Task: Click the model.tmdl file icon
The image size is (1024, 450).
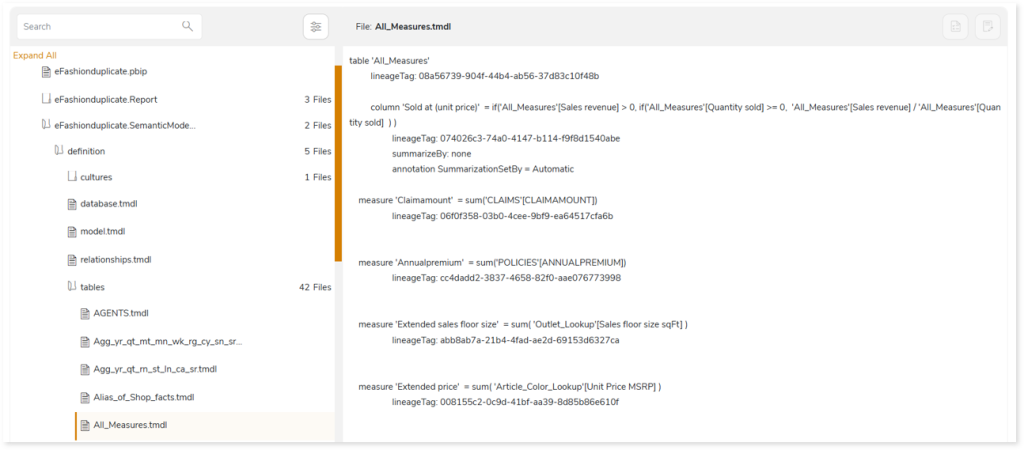Action: (x=71, y=232)
